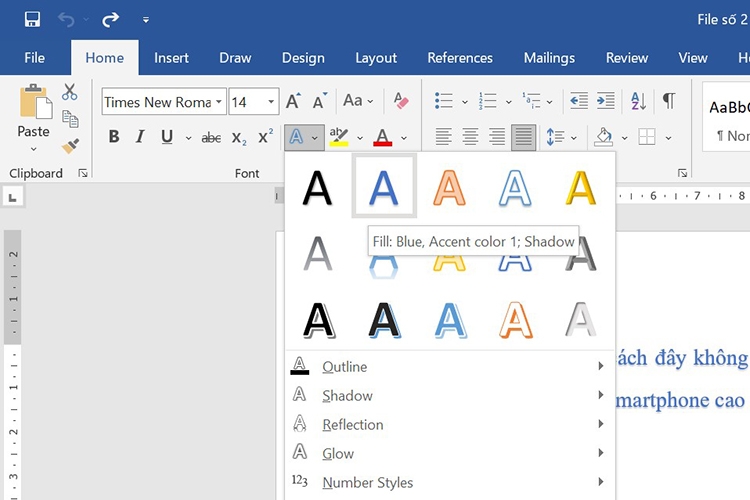
Task: Activate the Format Painter brush
Action: coord(70,145)
